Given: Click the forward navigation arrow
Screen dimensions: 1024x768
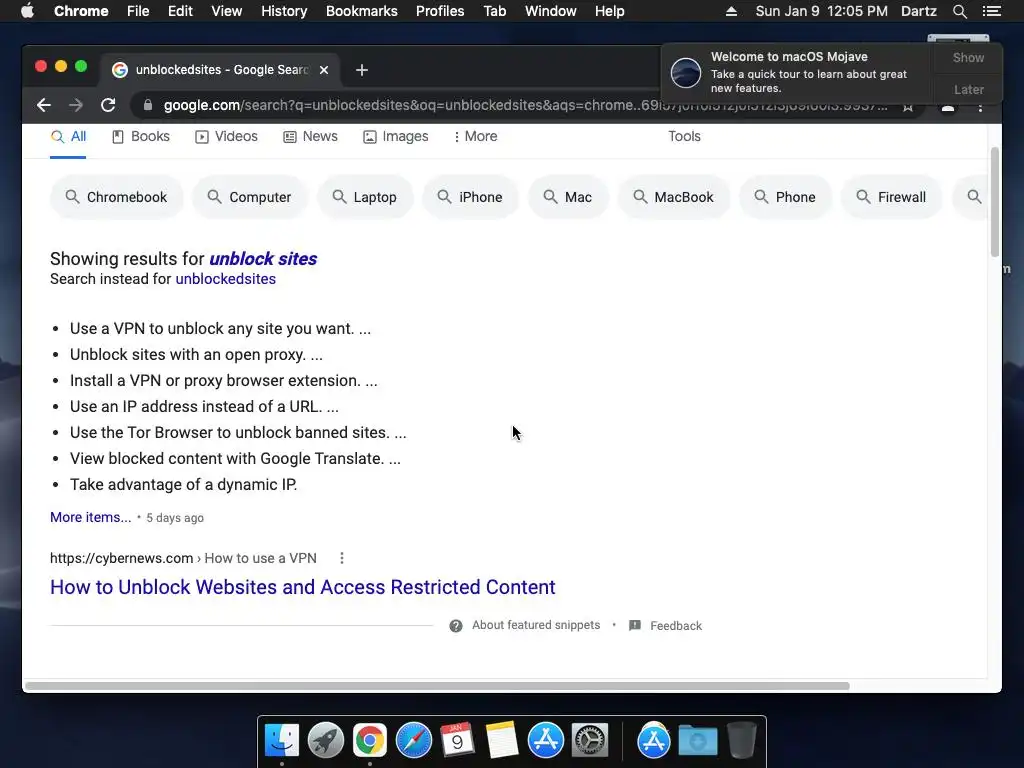Looking at the screenshot, I should point(76,105).
